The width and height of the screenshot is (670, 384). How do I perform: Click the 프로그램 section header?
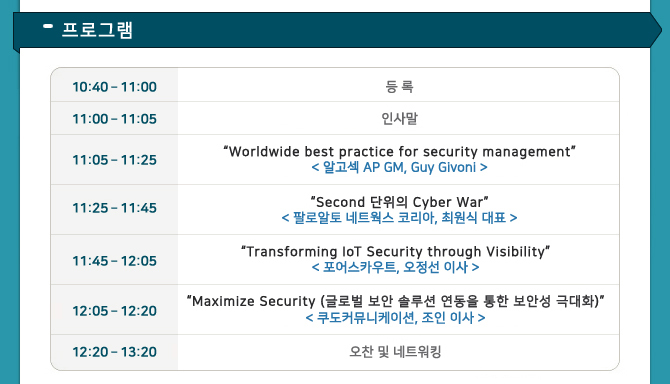pyautogui.click(x=97, y=30)
